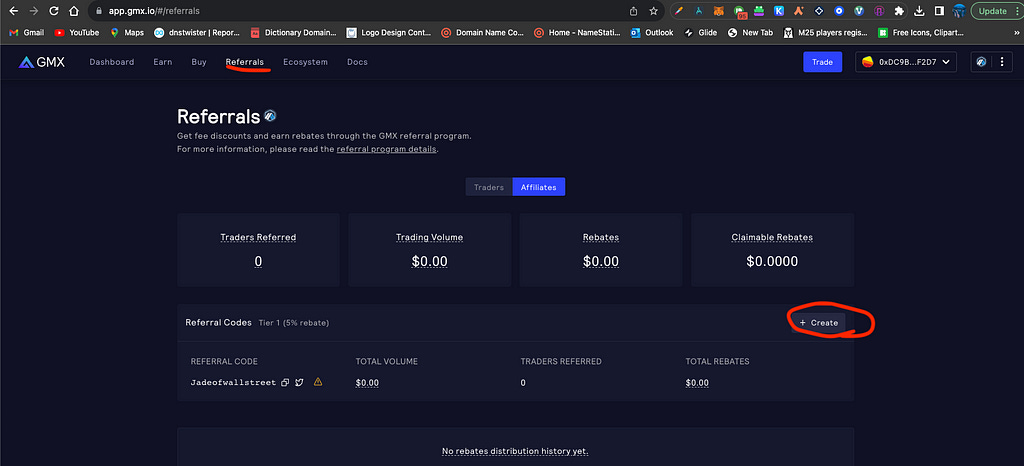
Task: View site lock information in address bar
Action: (99, 11)
